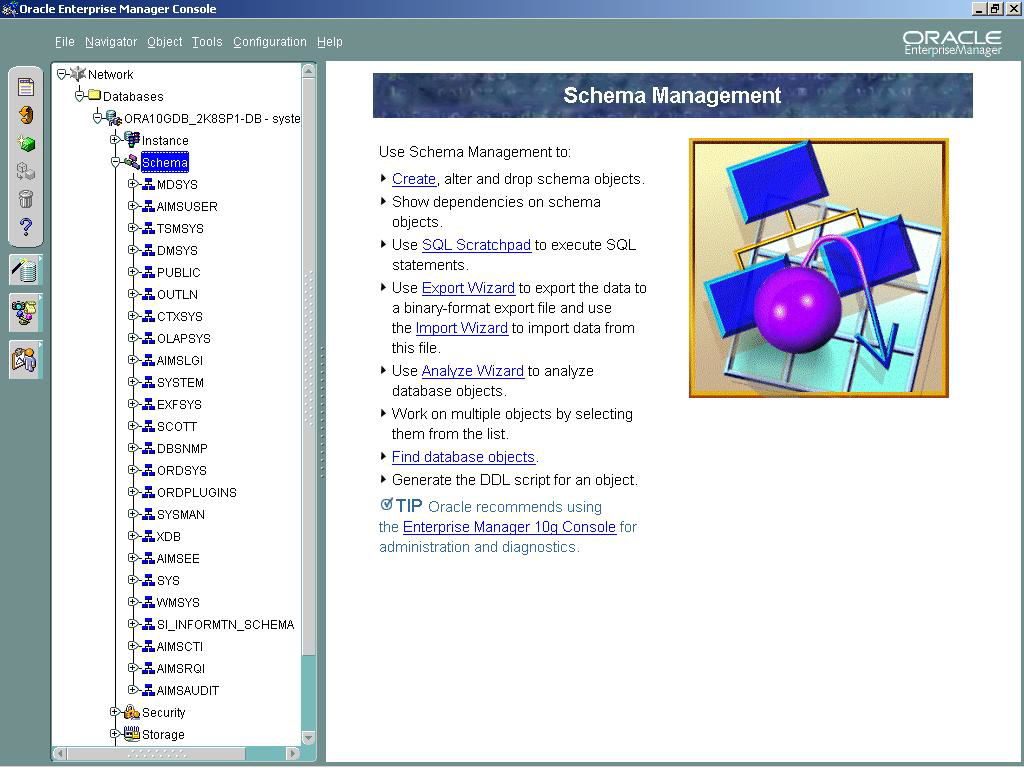Click the Refresh icon in left toolbar
The height and width of the screenshot is (768, 1024).
(x=26, y=115)
